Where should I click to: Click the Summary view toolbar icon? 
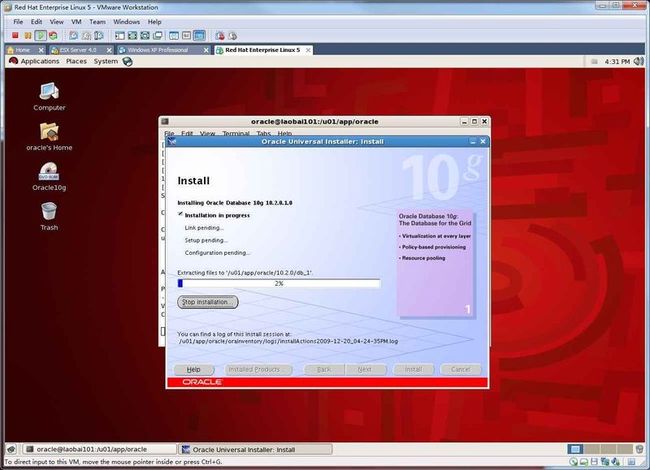coord(174,36)
